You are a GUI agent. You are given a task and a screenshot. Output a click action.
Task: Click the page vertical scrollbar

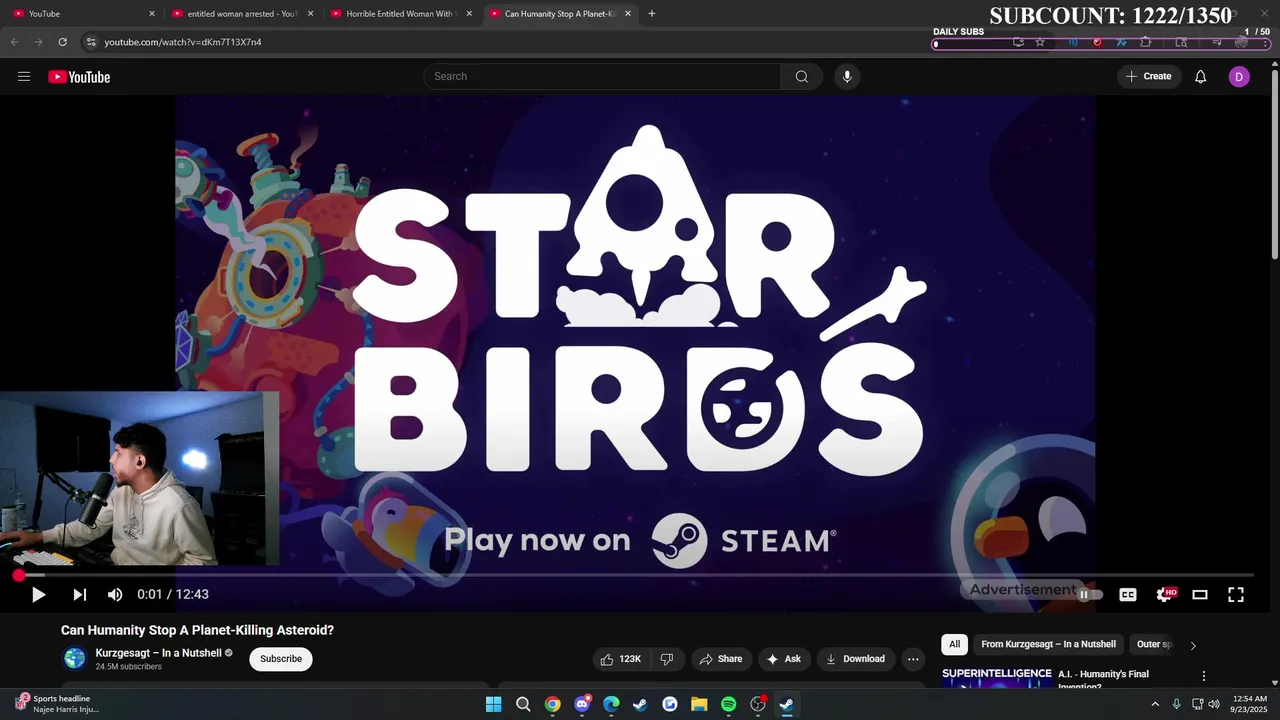1275,165
